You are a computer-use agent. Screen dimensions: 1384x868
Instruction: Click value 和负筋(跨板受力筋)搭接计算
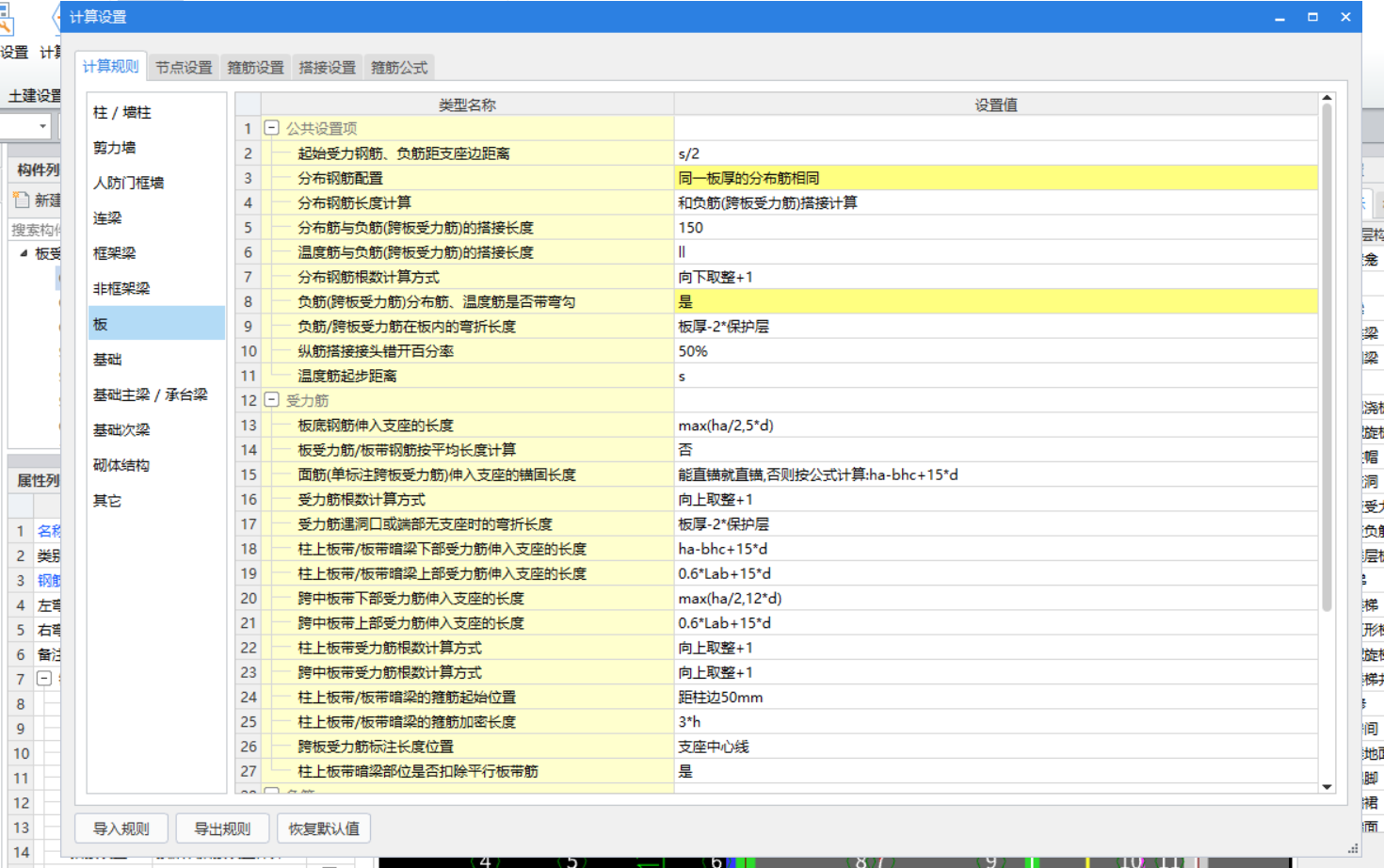coord(996,202)
